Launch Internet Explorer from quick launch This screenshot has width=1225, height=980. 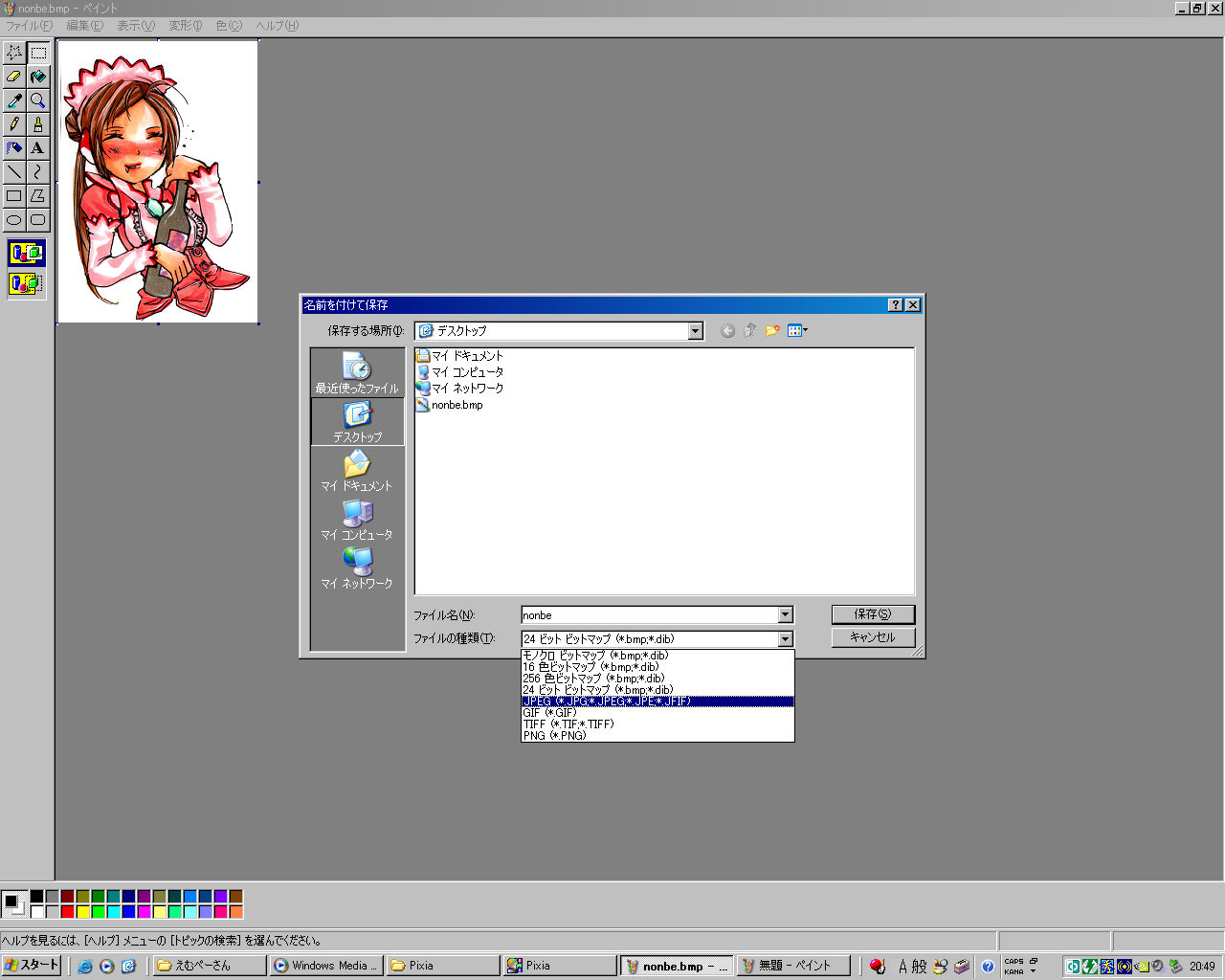[x=85, y=967]
